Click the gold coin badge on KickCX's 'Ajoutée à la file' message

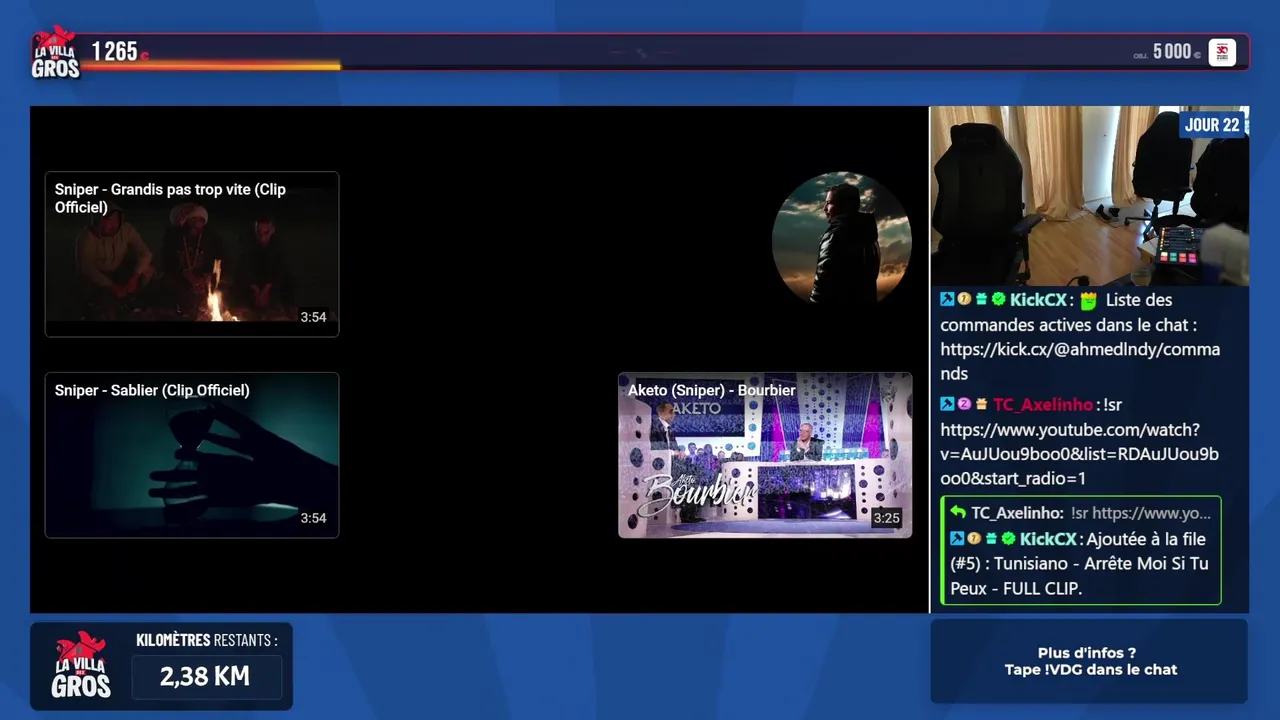[974, 538]
